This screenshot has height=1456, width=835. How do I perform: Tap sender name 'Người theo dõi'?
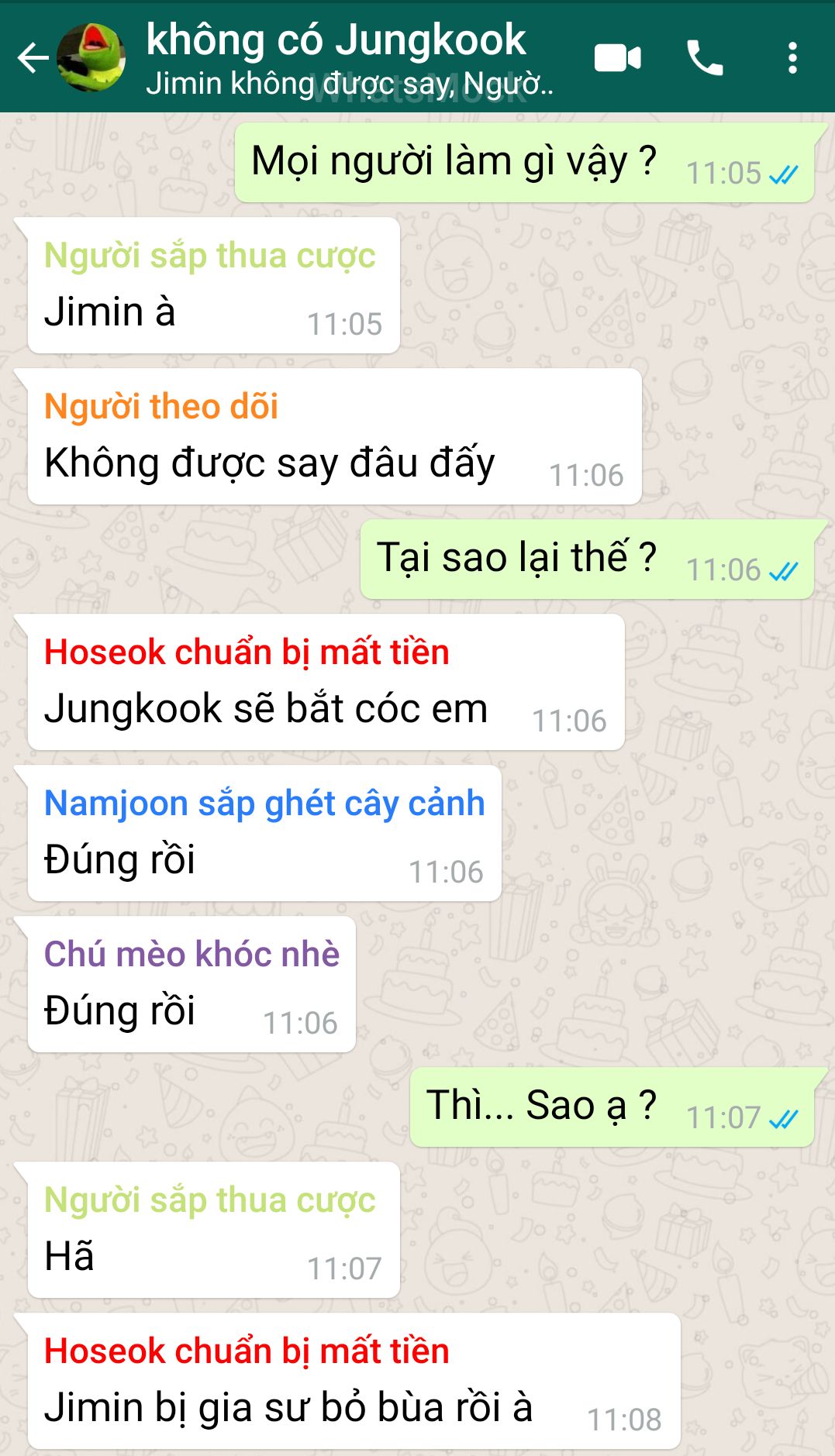(161, 407)
